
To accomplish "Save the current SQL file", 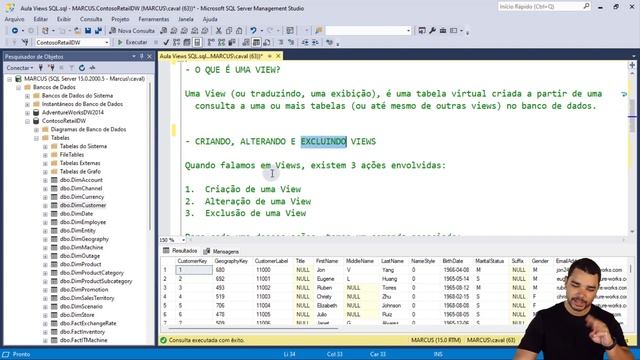I will point(88,31).
